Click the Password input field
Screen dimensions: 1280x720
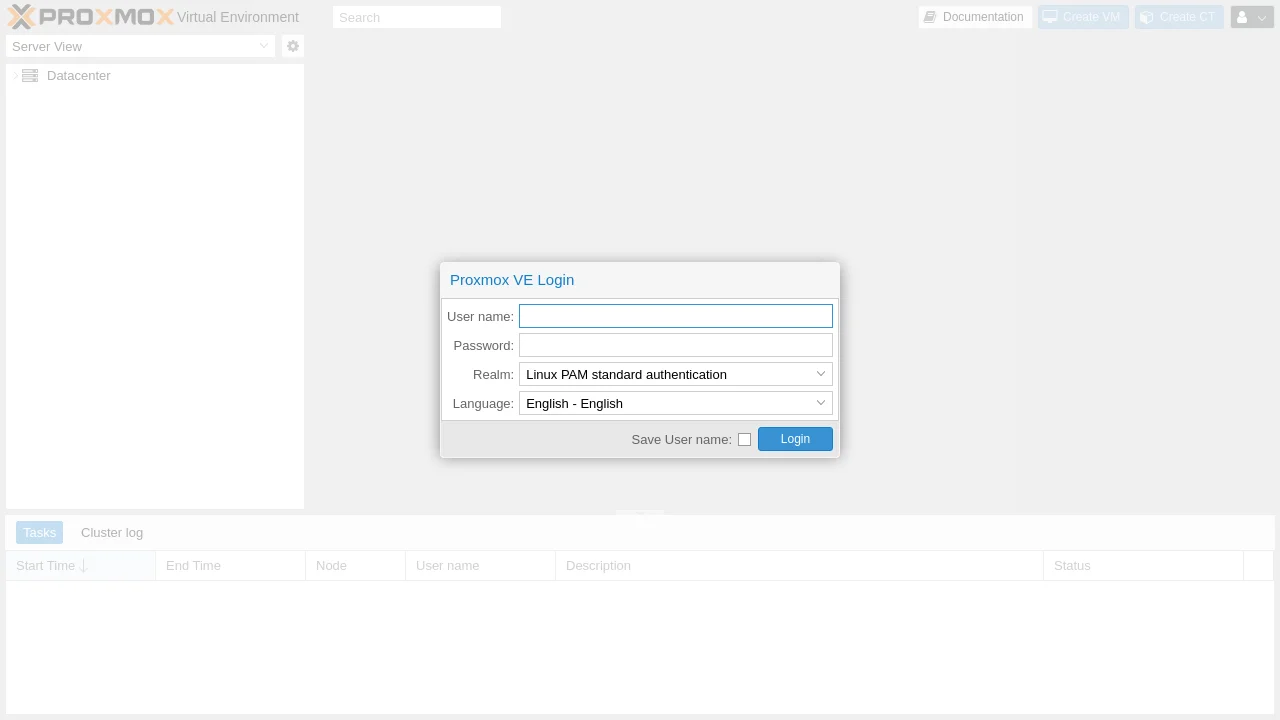pos(675,345)
